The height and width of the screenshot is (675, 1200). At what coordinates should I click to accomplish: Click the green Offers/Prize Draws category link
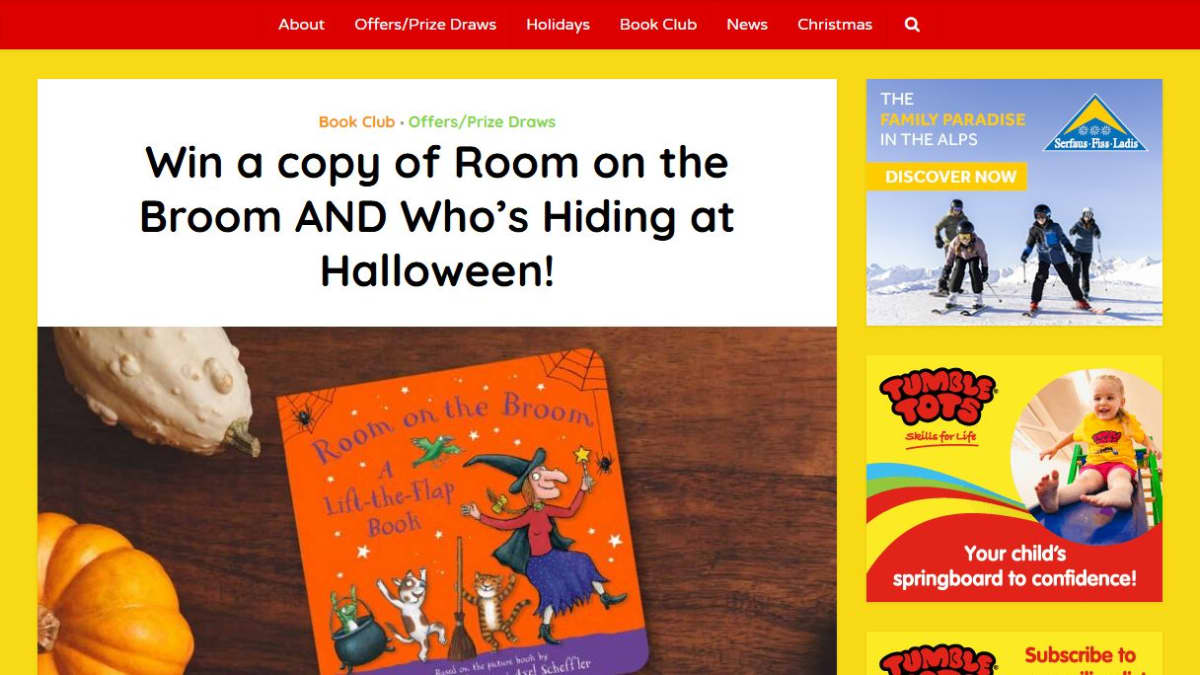point(482,122)
